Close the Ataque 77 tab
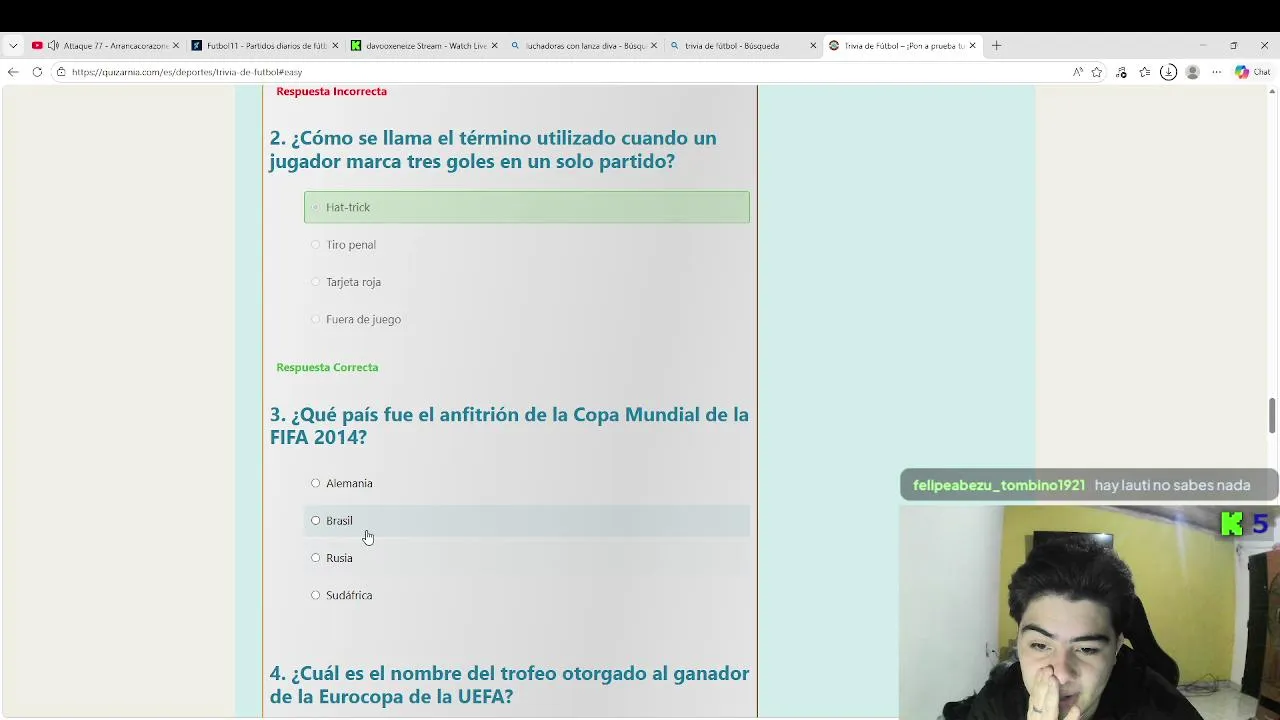 176,45
